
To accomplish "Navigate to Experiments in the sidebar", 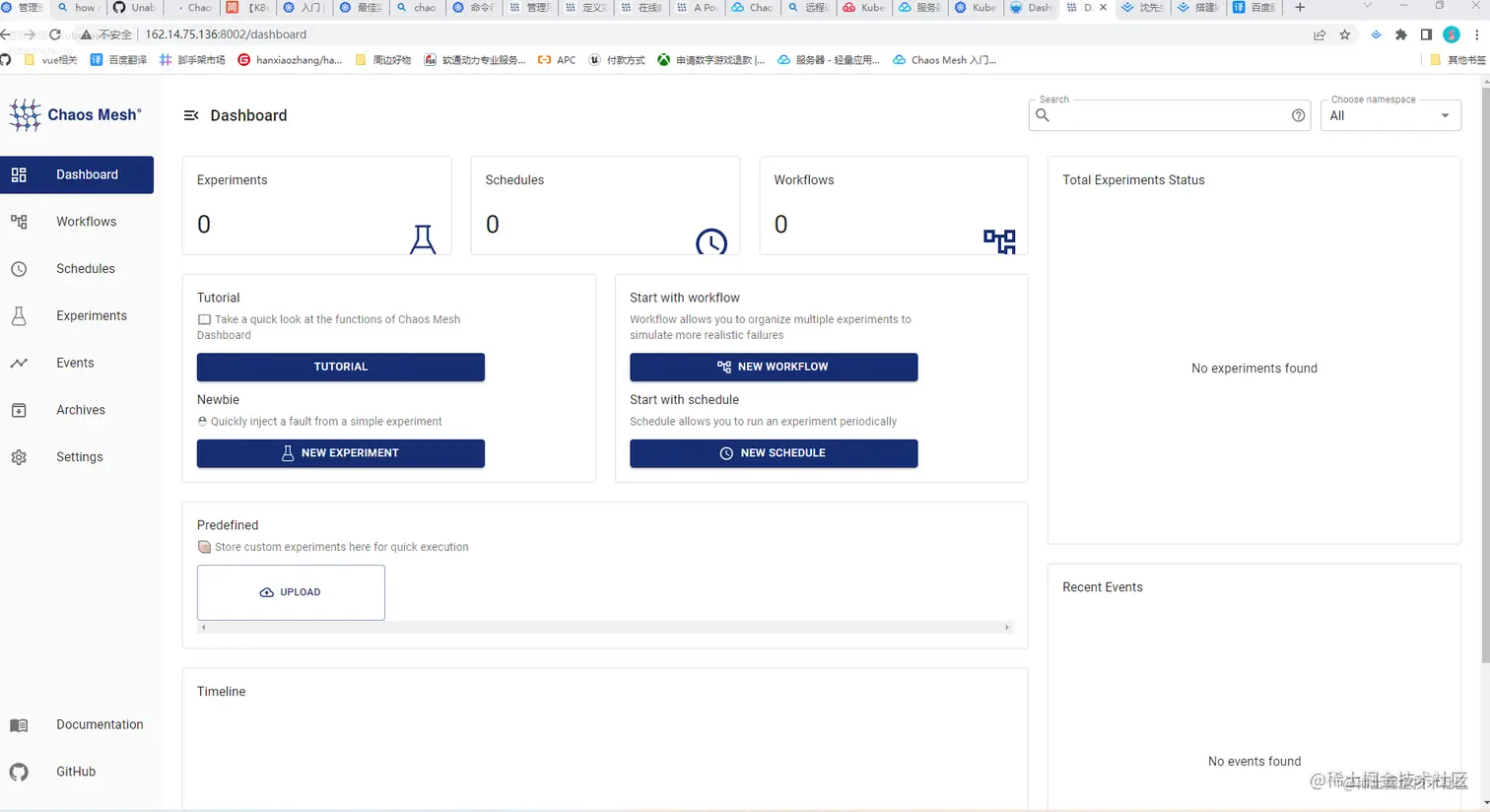I will [77, 316].
